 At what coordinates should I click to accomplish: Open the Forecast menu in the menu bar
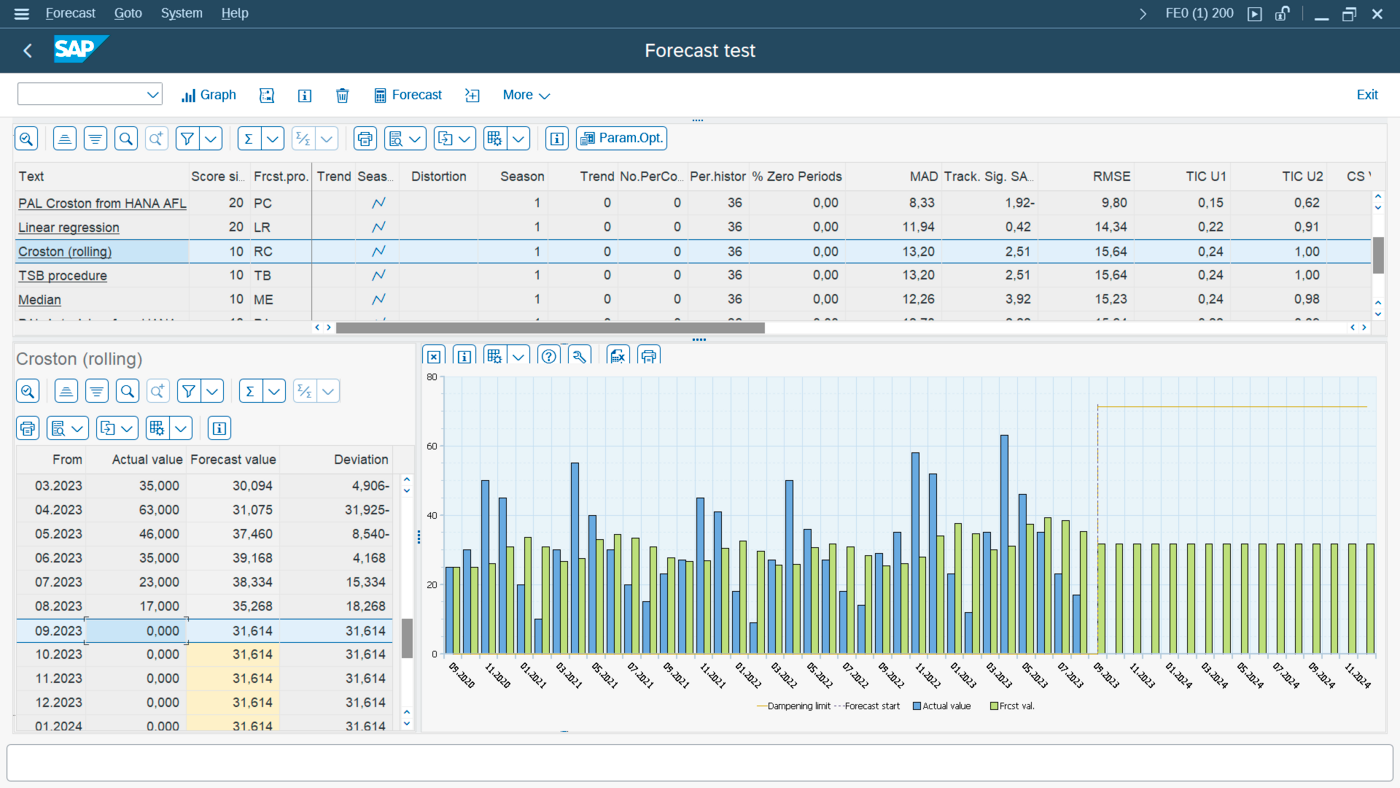point(70,13)
